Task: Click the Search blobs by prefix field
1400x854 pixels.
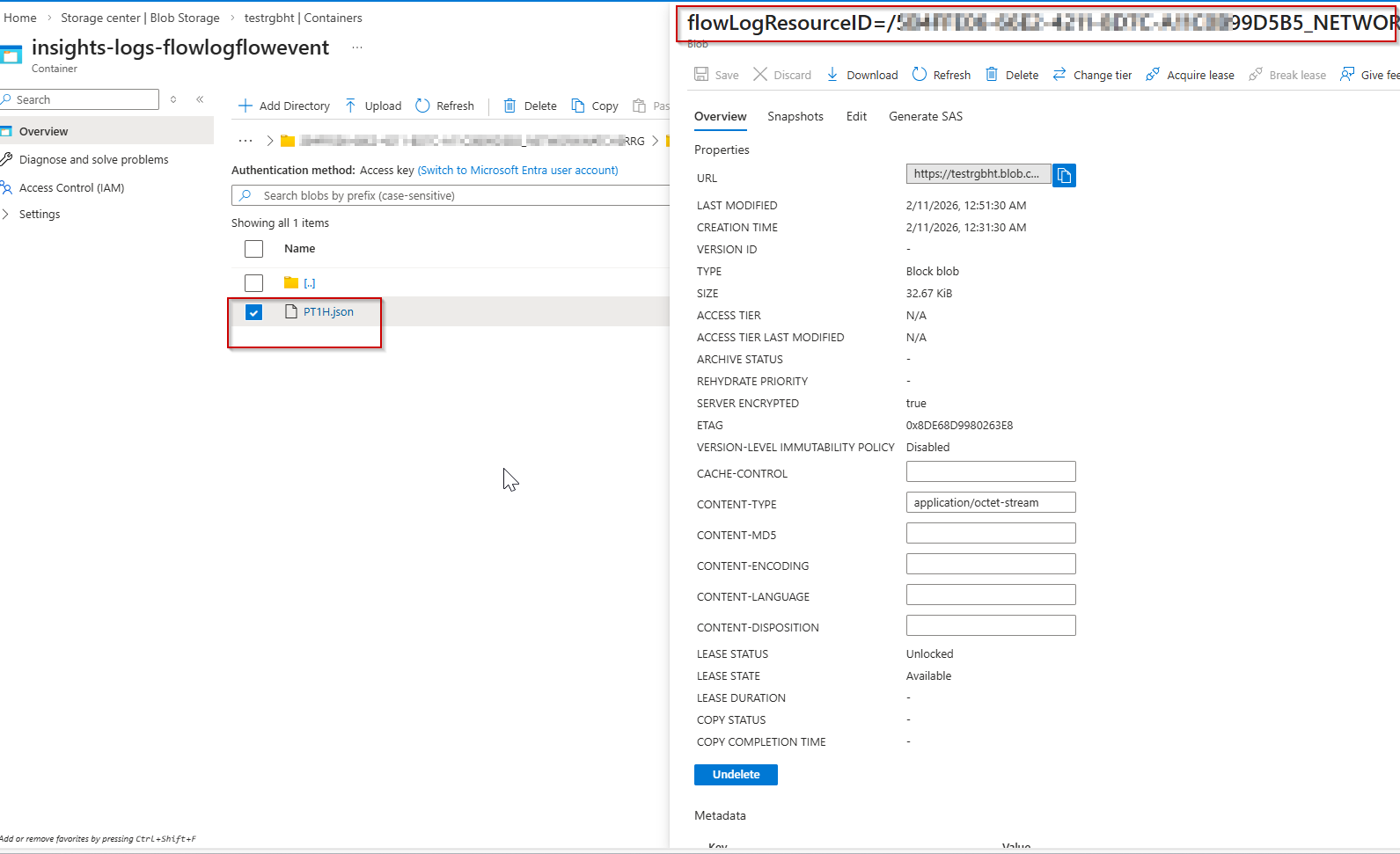Action: coord(451,195)
